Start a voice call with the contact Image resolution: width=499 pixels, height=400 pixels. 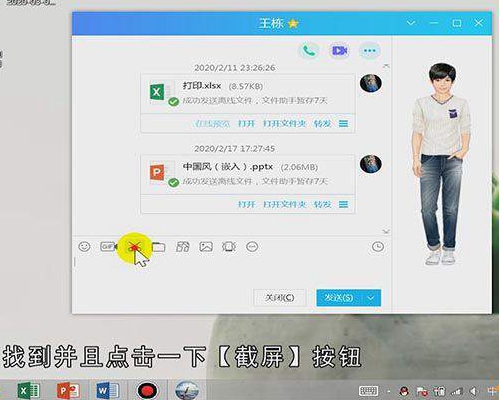pos(309,51)
